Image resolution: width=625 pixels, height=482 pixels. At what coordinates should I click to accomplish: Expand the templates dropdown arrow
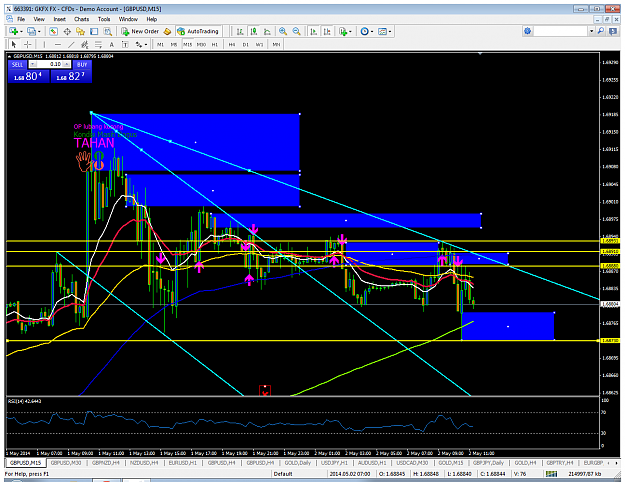pos(390,31)
